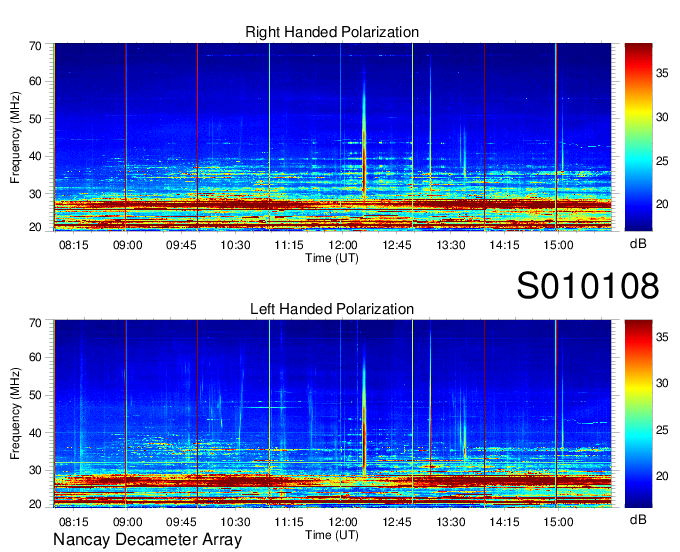Image resolution: width=680 pixels, height=552 pixels.
Task: Click 70 MHz tick on left-handed plot
Action: [35, 323]
